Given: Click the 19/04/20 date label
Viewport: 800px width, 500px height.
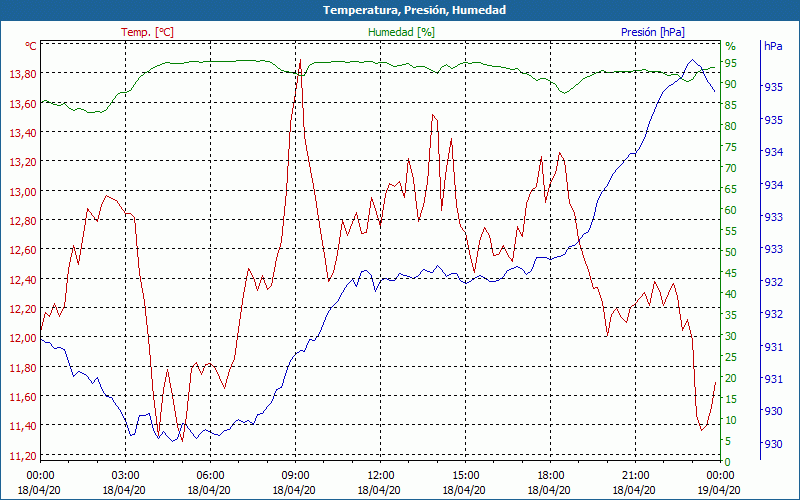Looking at the screenshot, I should click(x=719, y=491).
